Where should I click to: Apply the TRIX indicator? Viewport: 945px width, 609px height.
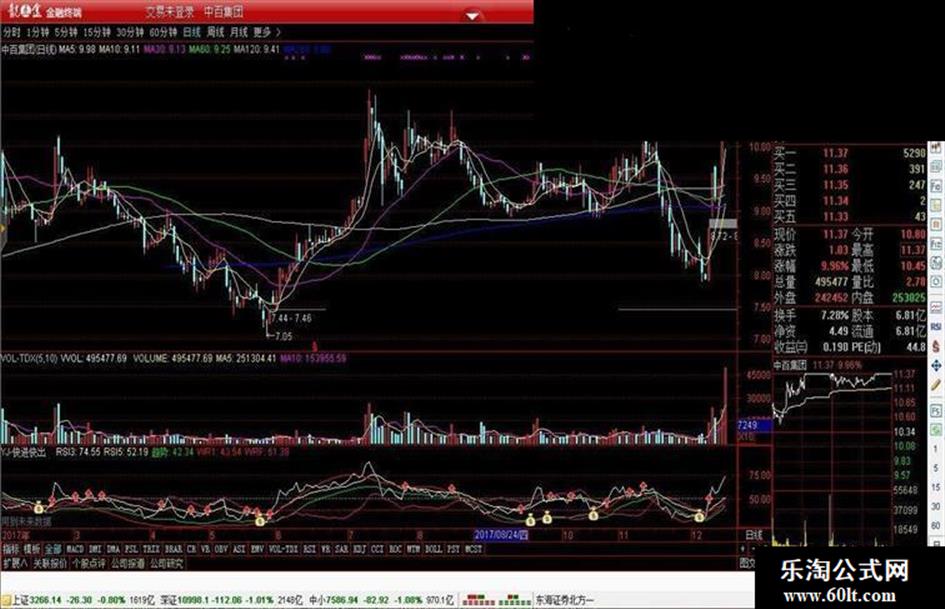tap(151, 549)
